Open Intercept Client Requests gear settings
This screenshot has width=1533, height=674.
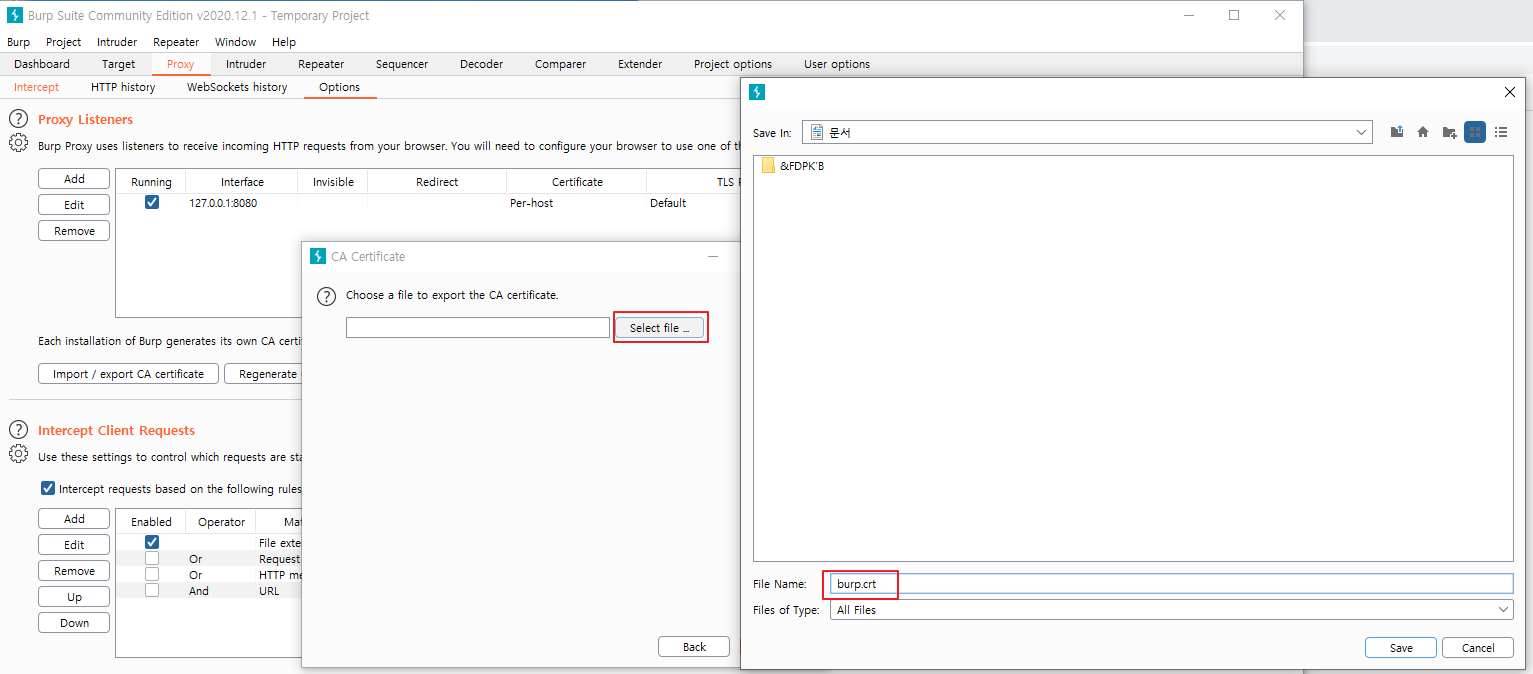[18, 455]
